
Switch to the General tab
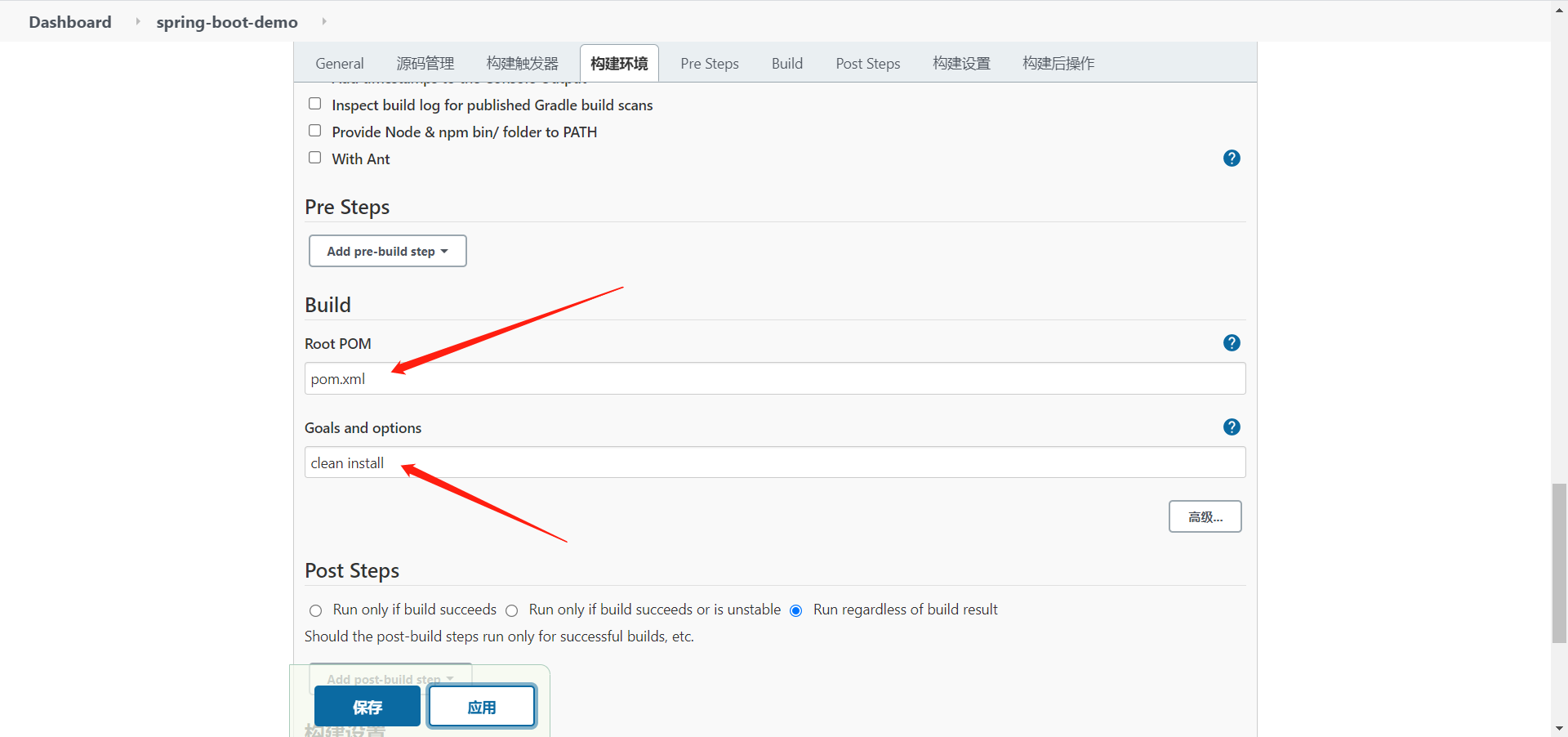point(340,64)
